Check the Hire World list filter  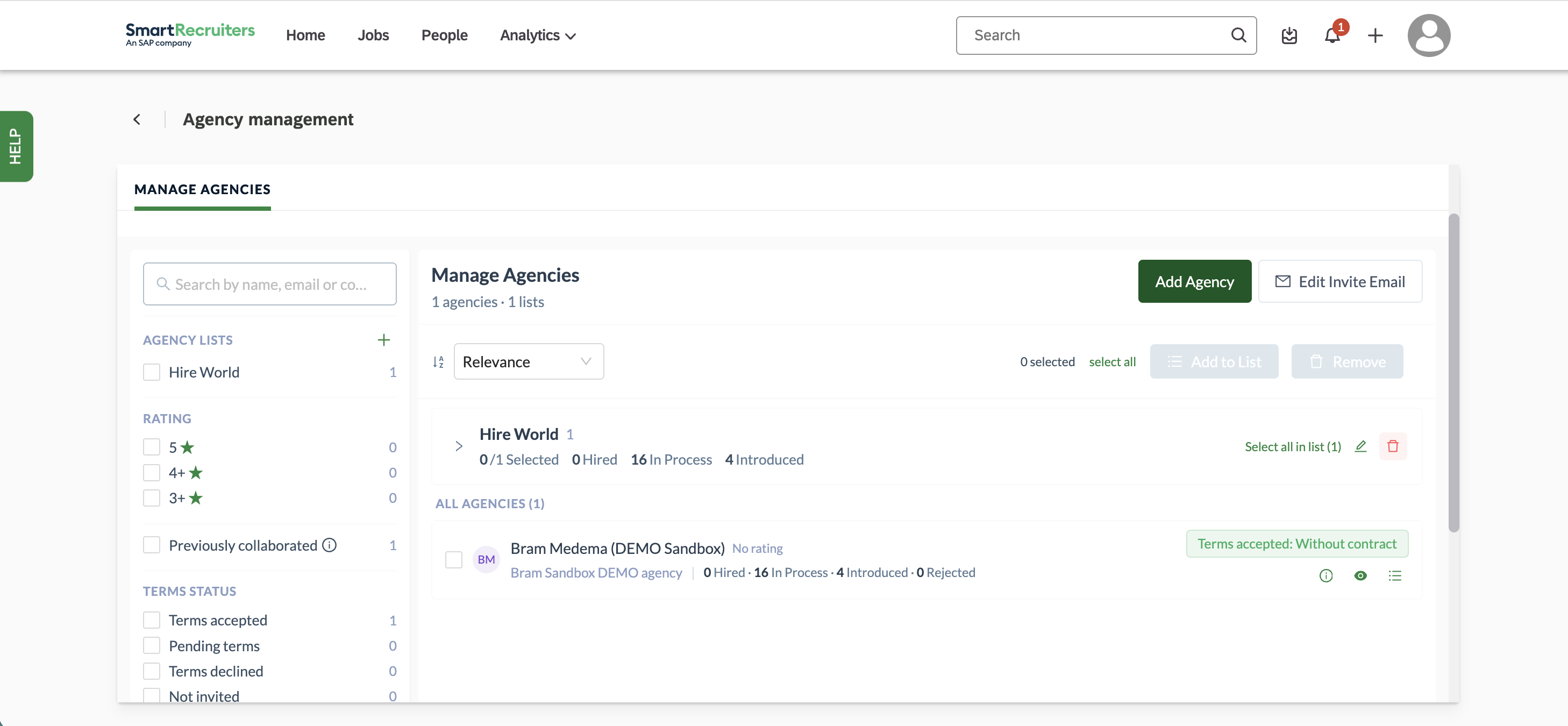(x=152, y=373)
